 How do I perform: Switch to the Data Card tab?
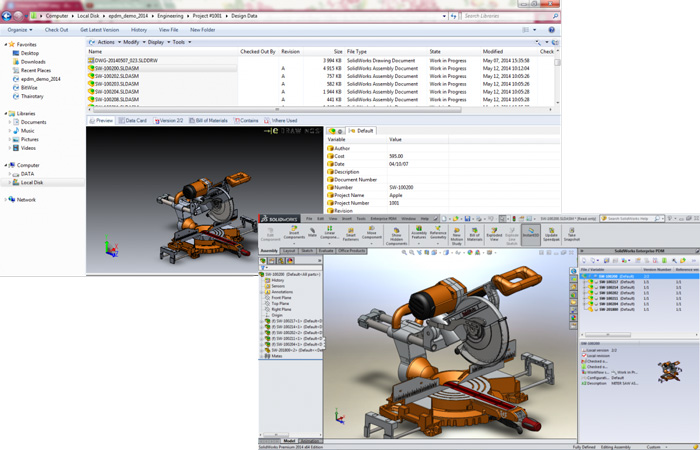pos(133,121)
